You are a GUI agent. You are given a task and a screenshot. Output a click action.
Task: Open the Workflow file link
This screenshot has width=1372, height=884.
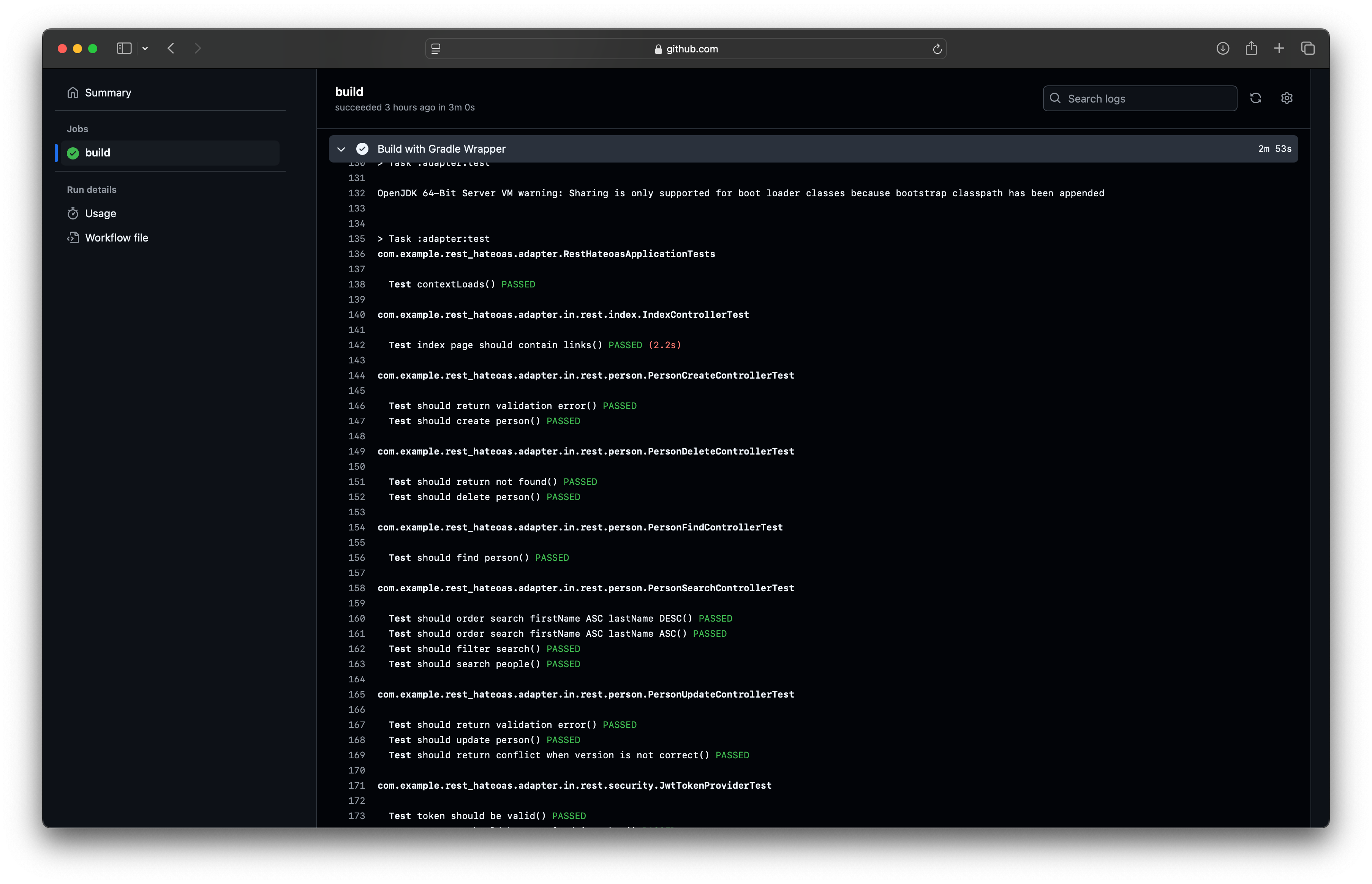pyautogui.click(x=117, y=238)
